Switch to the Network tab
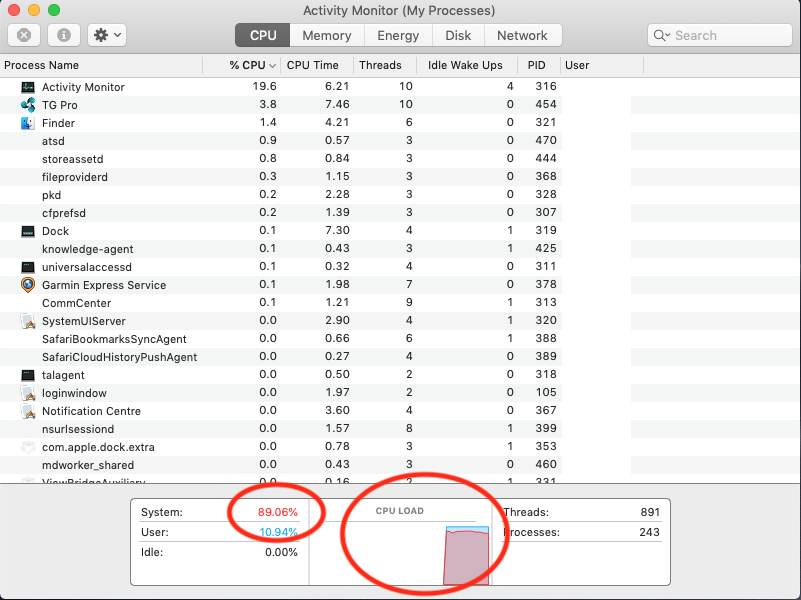Image resolution: width=801 pixels, height=600 pixels. coord(523,35)
